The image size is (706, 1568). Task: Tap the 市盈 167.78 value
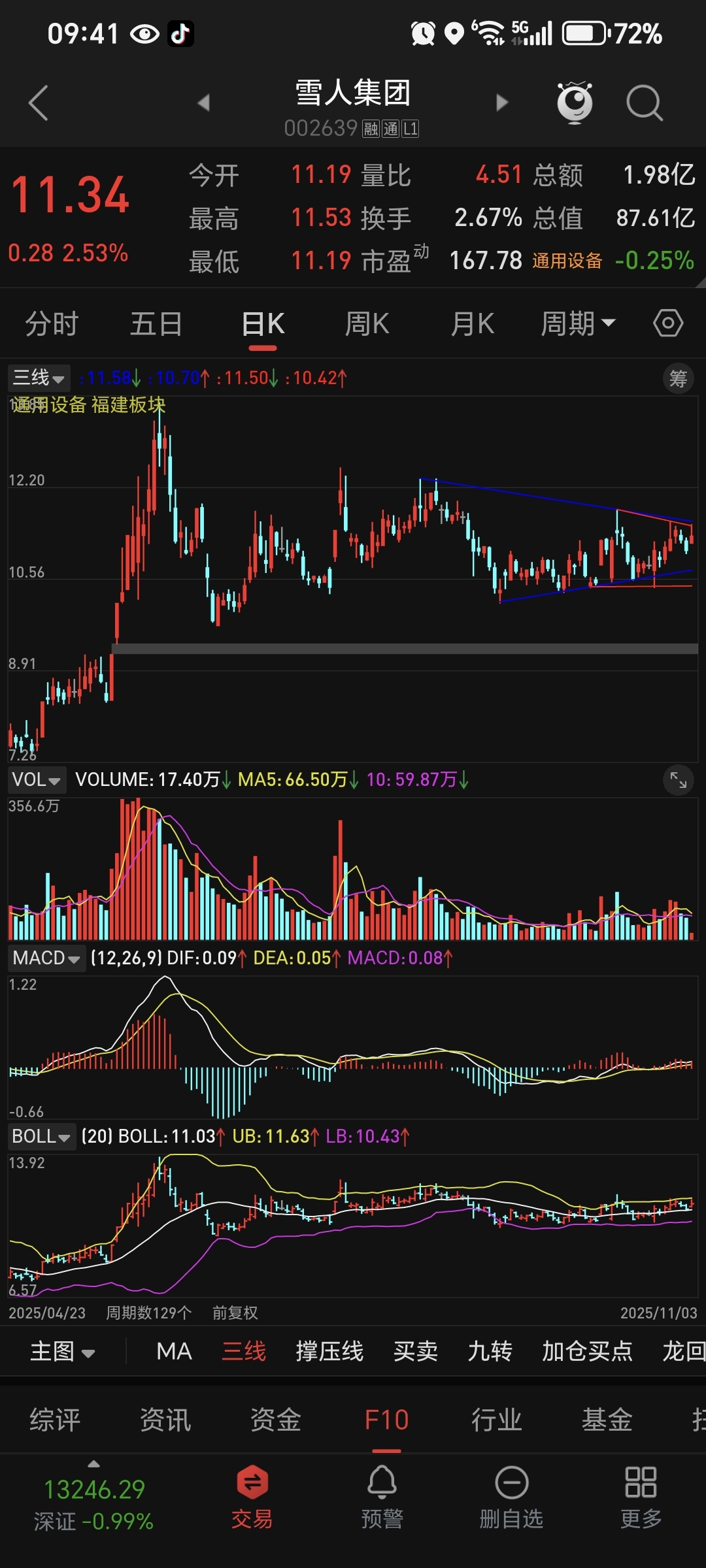[486, 261]
